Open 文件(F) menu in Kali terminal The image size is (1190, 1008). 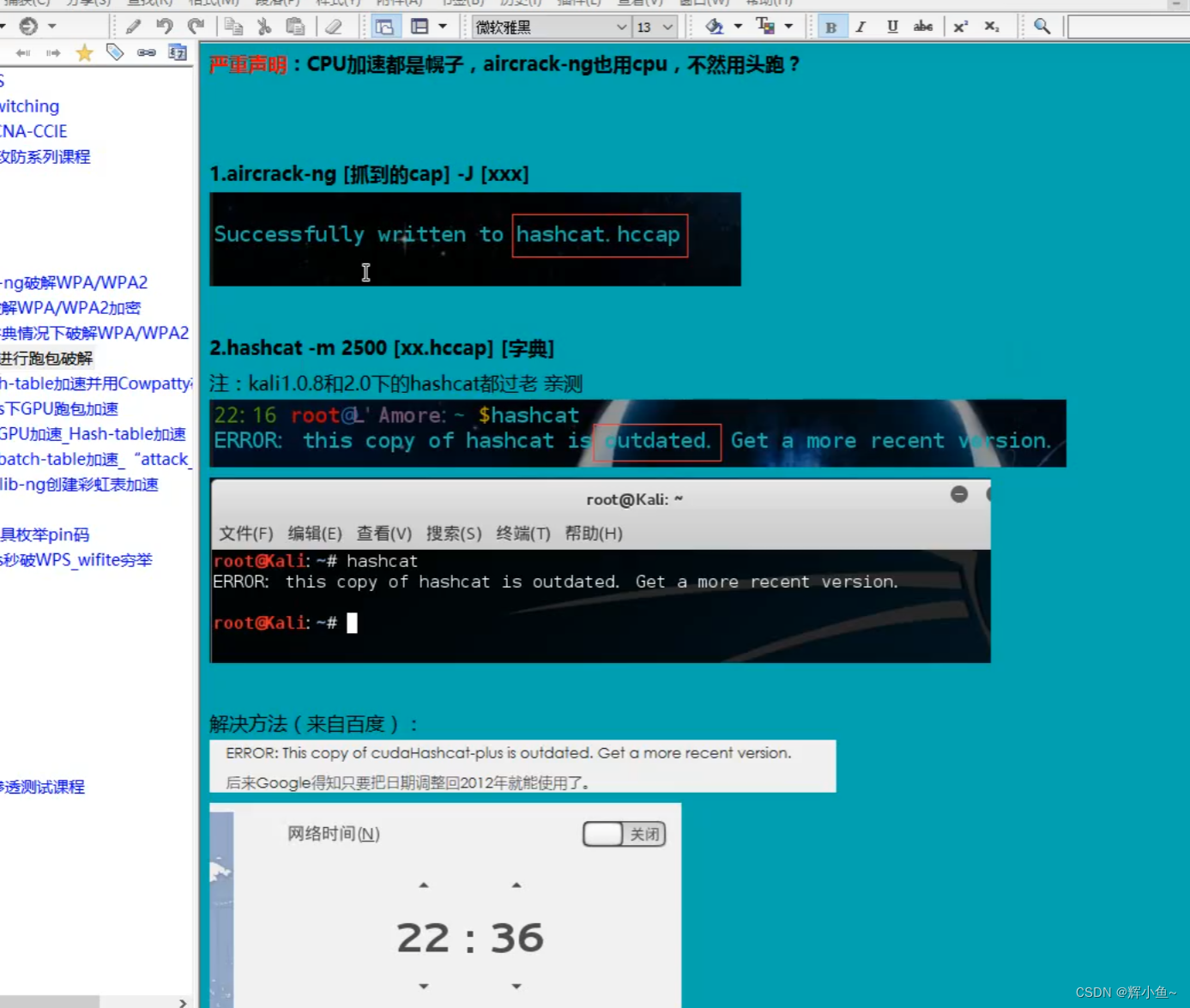point(246,534)
